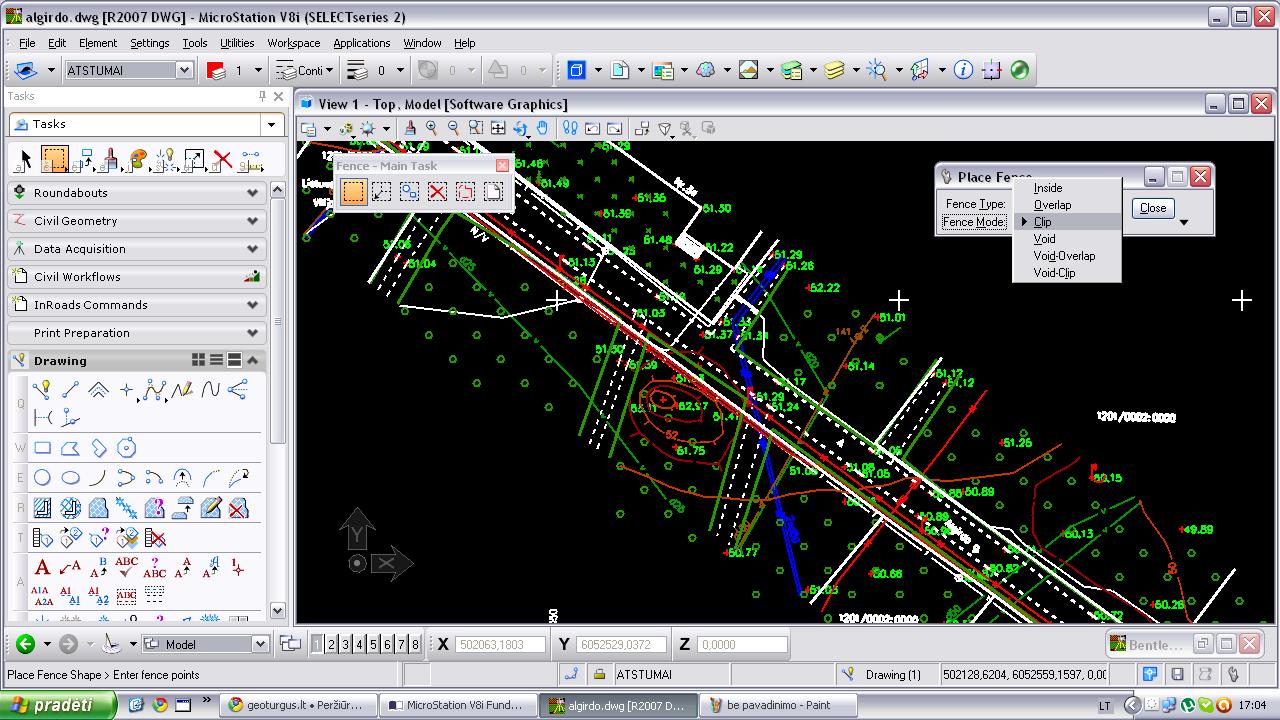Open the Utilities menu
This screenshot has height=720, width=1280.
click(x=237, y=43)
